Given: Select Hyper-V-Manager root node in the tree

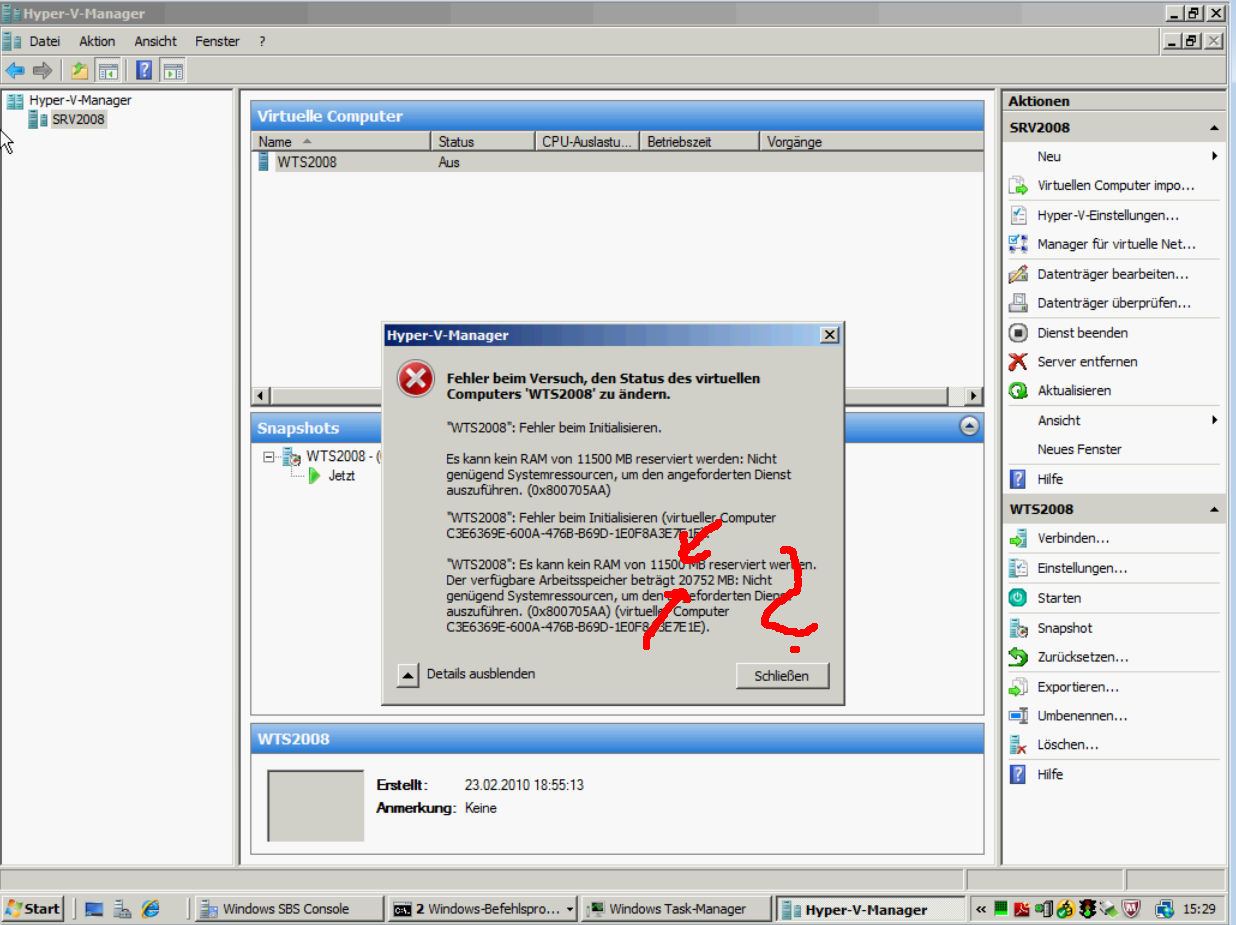Looking at the screenshot, I should [80, 100].
